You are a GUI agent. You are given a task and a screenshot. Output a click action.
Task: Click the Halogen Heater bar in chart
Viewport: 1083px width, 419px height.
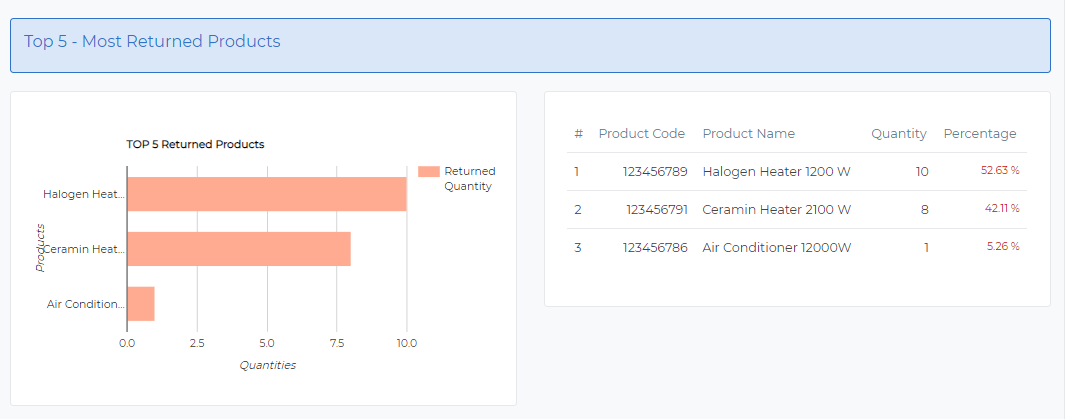pos(266,194)
